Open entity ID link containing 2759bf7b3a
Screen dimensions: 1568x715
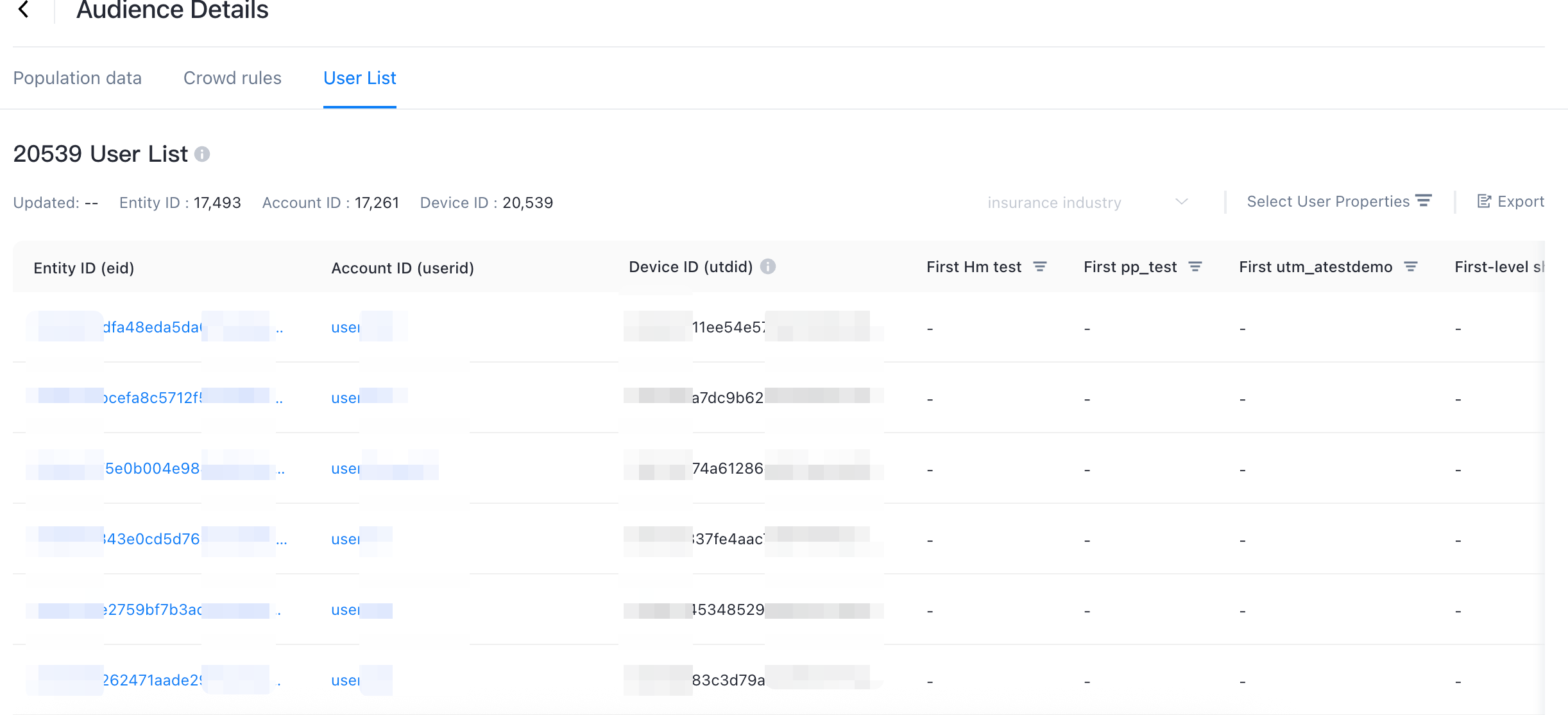[157, 610]
